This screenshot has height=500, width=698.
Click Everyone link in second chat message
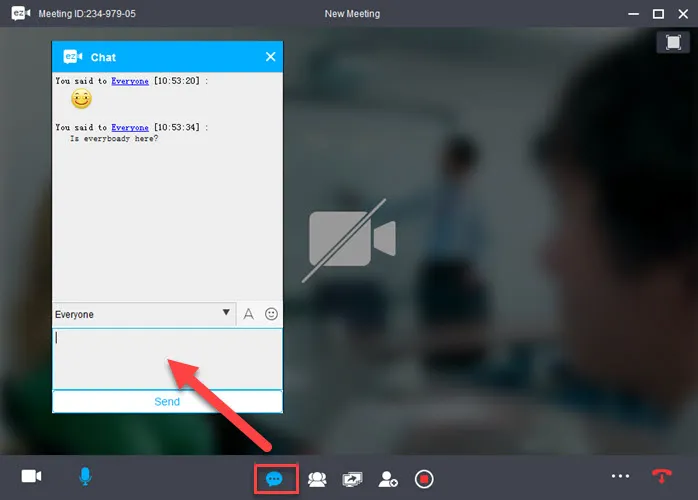pos(130,127)
